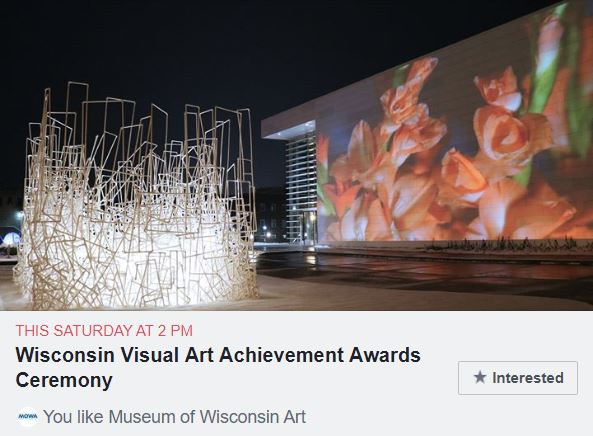Screen dimensions: 593x436
Task: Click the word Interested on the button
Action: tap(528, 378)
